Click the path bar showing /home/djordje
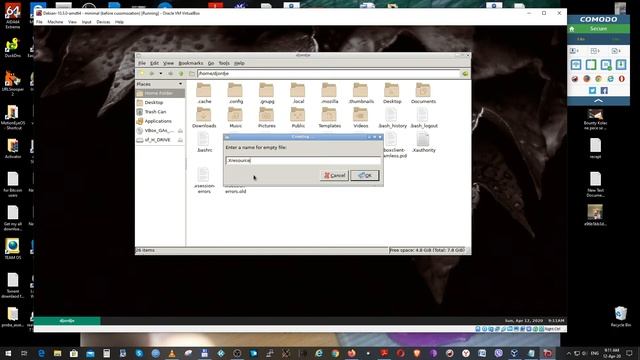This screenshot has height=360, width=640. click(329, 73)
